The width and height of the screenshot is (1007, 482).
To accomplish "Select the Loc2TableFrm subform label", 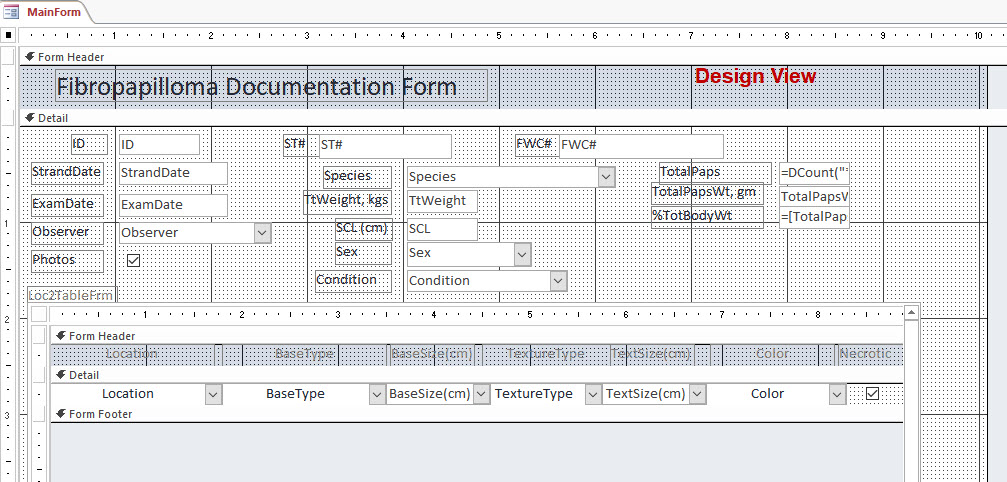I will tap(71, 295).
